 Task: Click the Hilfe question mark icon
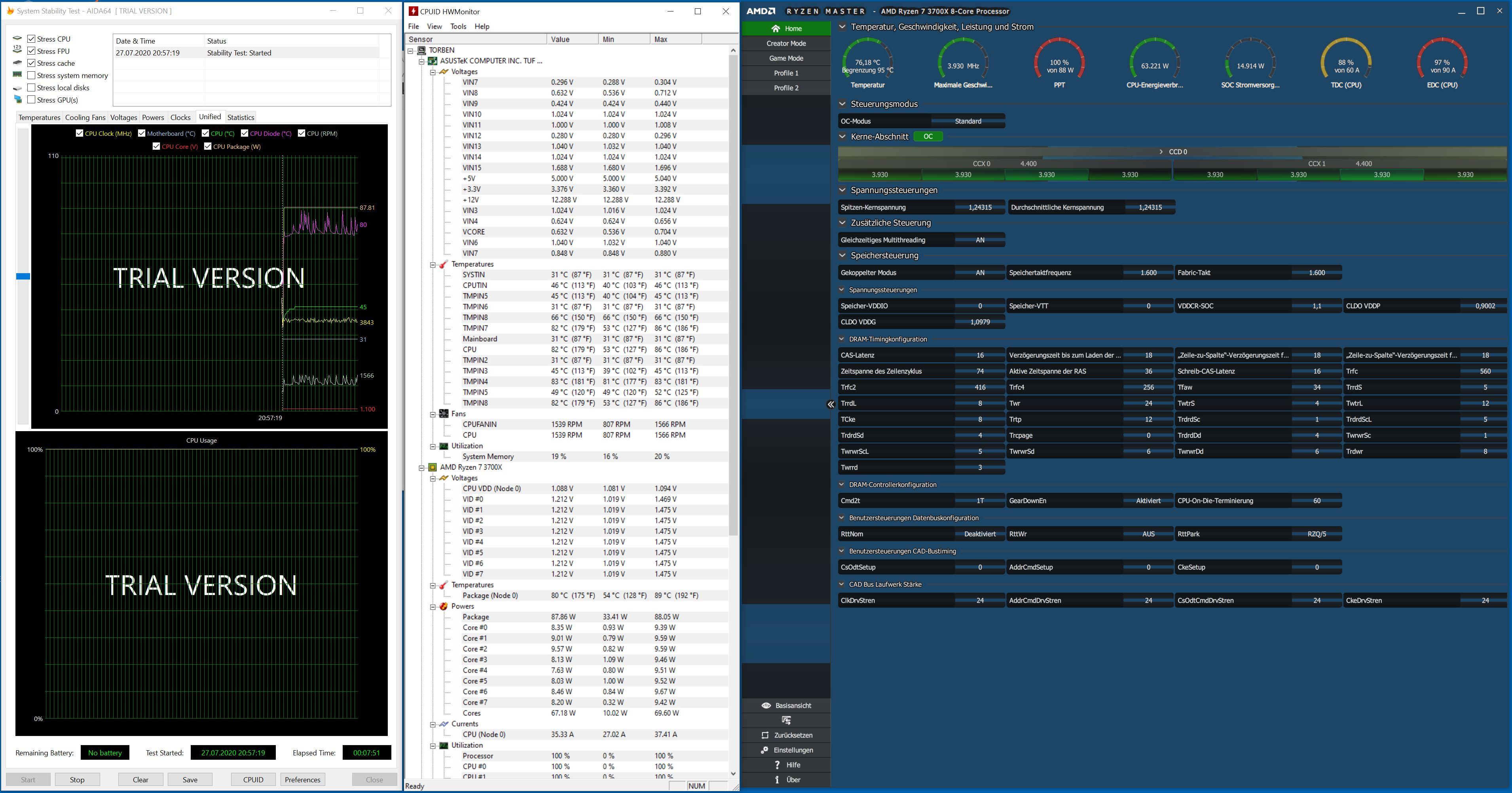(777, 765)
